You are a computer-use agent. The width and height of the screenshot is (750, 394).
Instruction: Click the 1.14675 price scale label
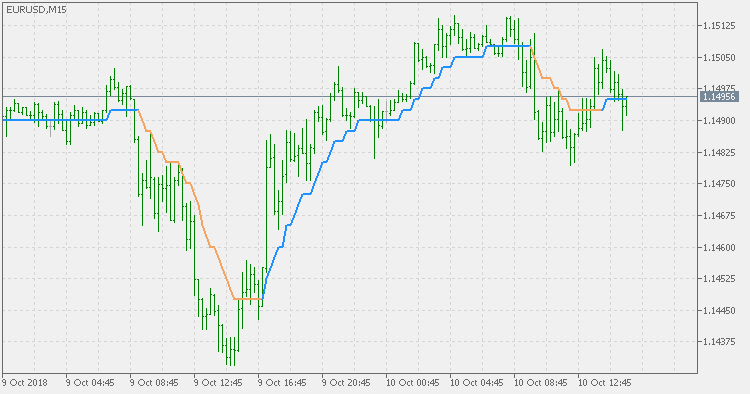719,216
